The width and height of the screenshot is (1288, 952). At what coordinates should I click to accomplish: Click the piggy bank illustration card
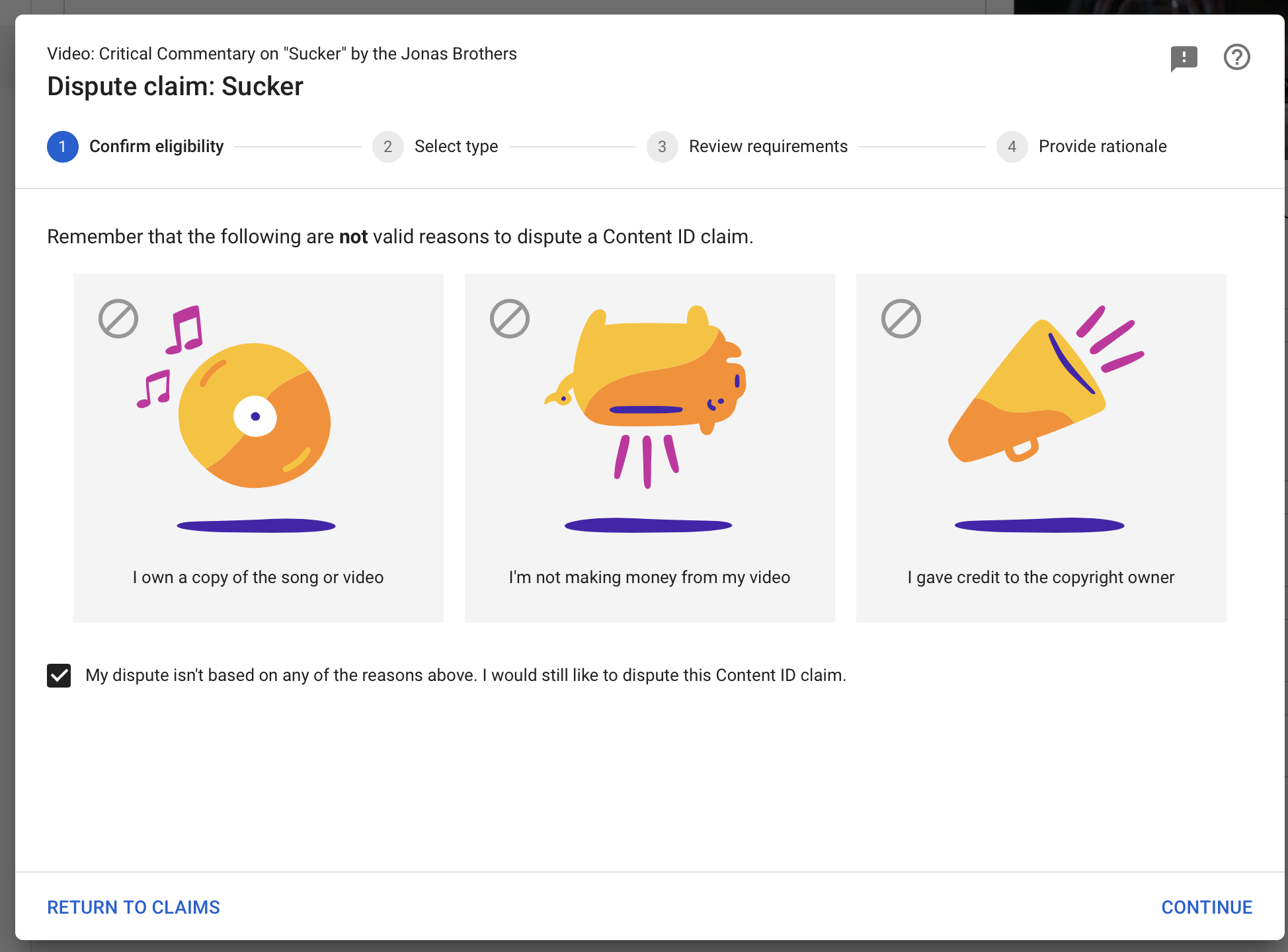point(649,448)
